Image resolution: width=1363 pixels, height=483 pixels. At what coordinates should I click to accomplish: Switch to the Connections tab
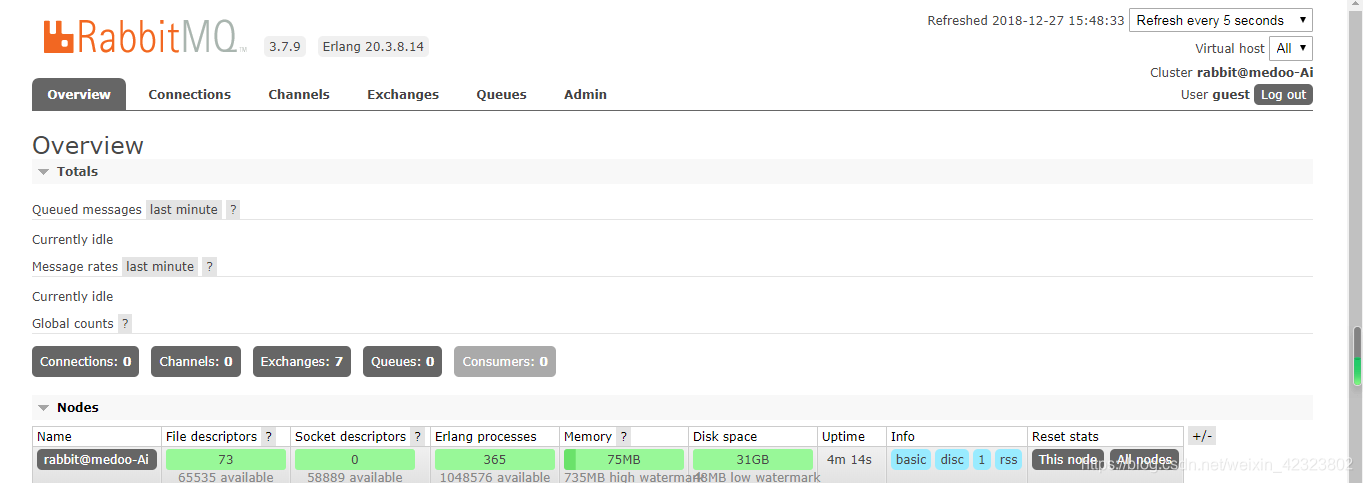[190, 94]
